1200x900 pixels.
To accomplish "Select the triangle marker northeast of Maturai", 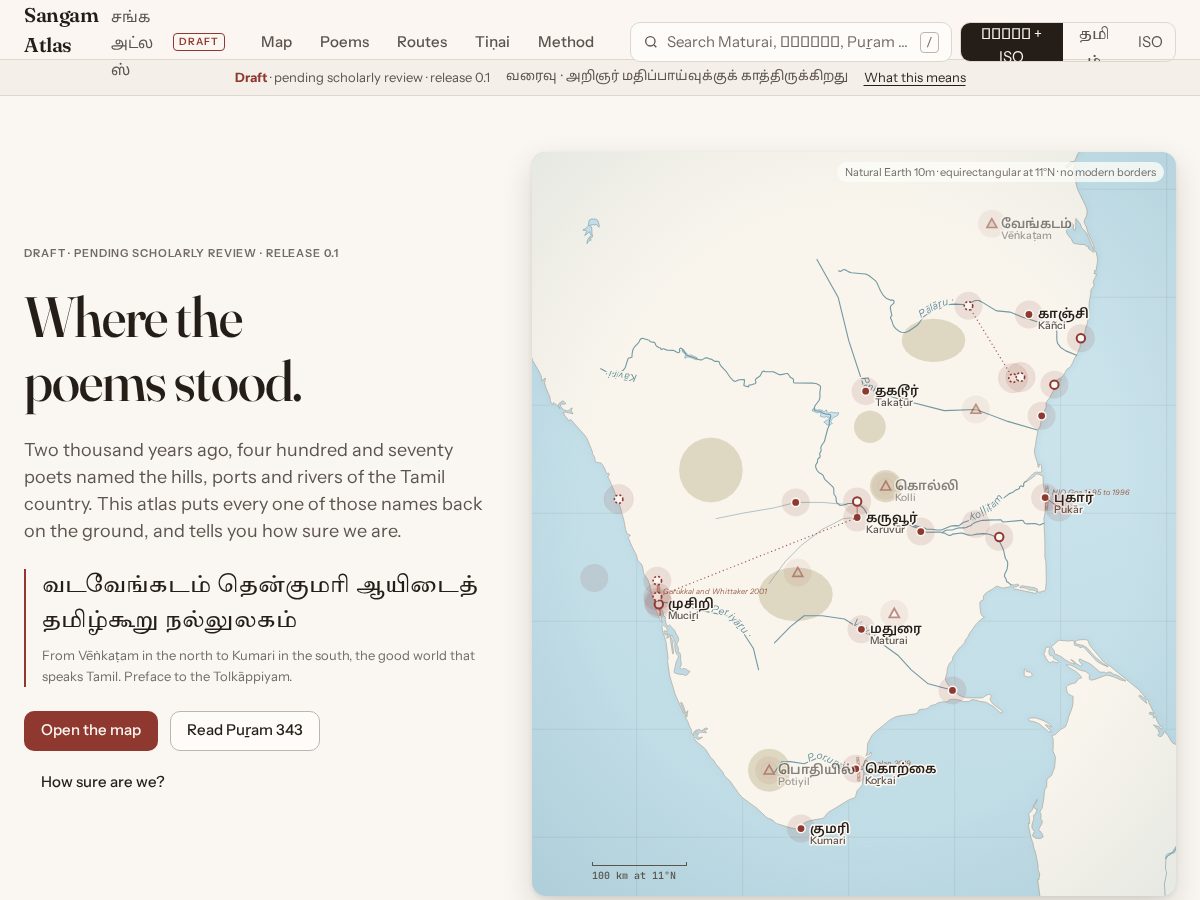I will pos(894,613).
